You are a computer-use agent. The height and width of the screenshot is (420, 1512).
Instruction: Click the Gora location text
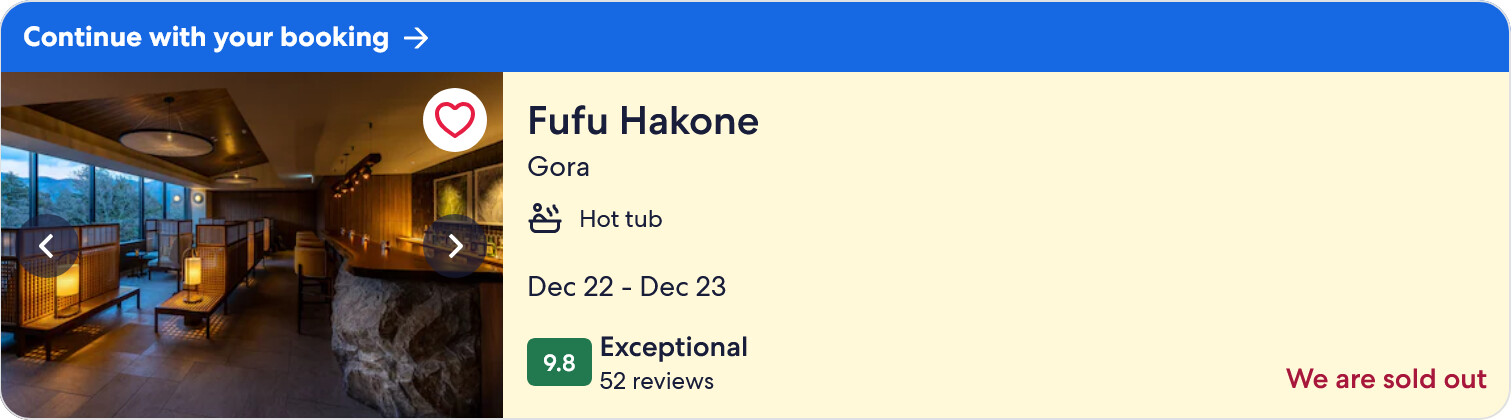click(x=558, y=167)
